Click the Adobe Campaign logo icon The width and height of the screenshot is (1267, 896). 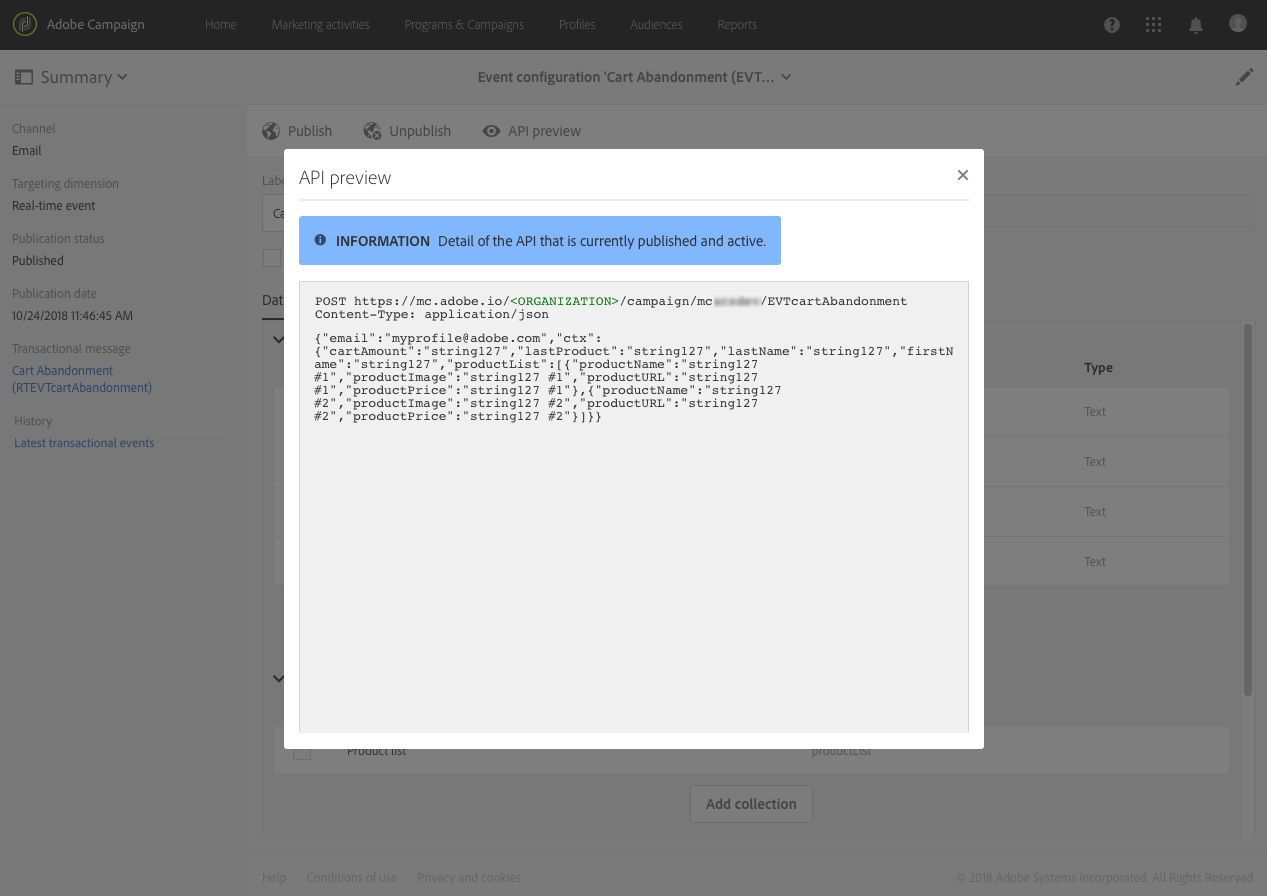25,24
